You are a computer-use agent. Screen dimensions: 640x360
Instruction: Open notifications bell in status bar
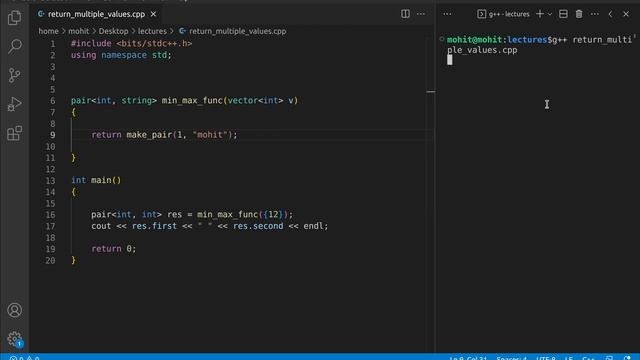pyautogui.click(x=627, y=358)
